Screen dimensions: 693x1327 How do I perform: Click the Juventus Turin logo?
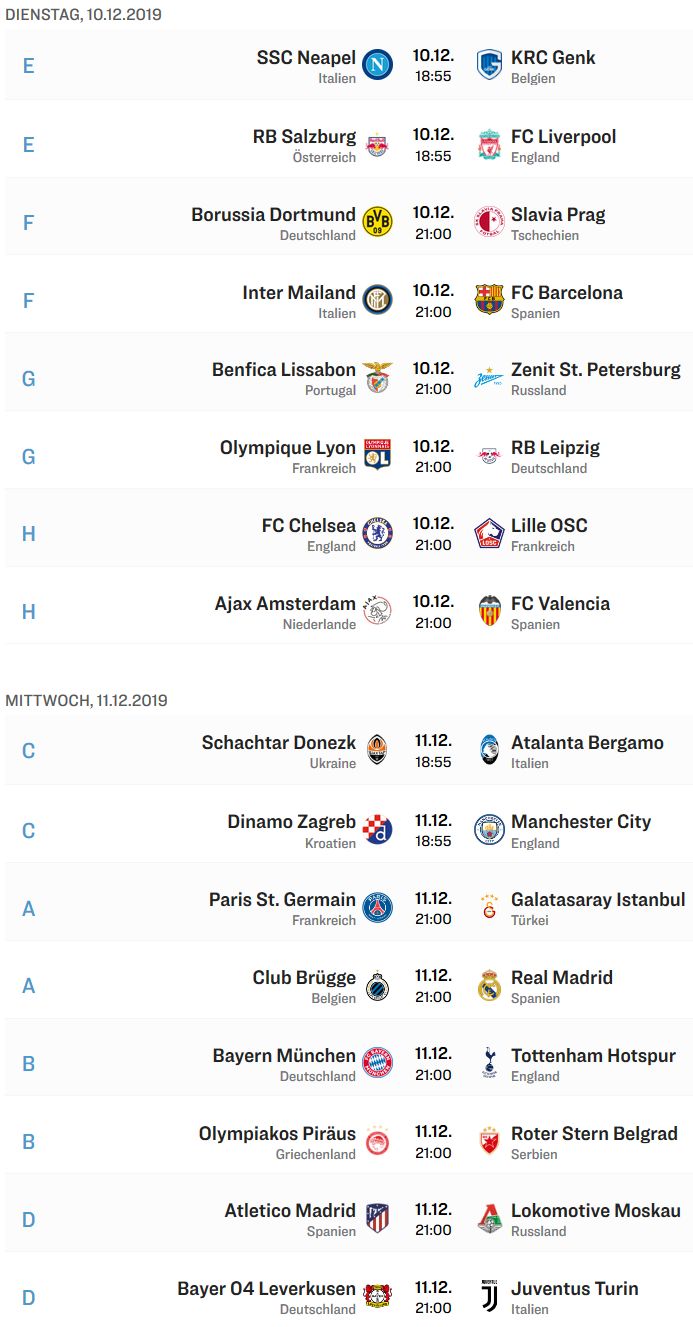[489, 1297]
